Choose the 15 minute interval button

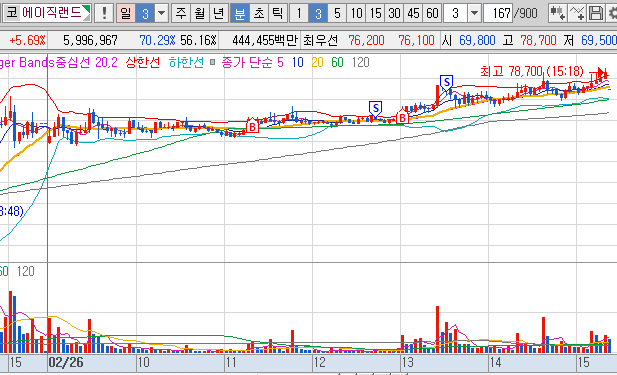coord(375,13)
